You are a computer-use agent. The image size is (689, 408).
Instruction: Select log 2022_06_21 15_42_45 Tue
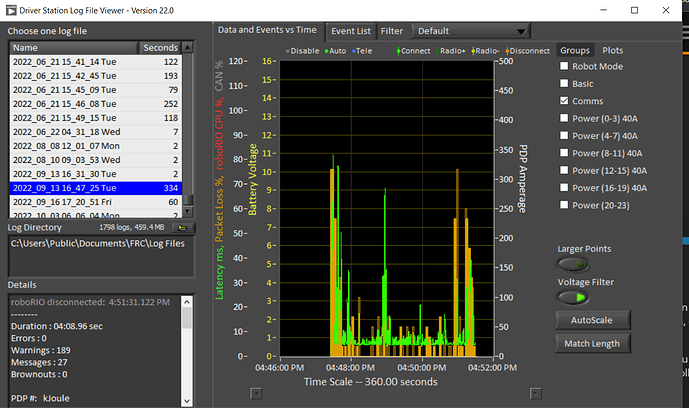tap(96, 76)
